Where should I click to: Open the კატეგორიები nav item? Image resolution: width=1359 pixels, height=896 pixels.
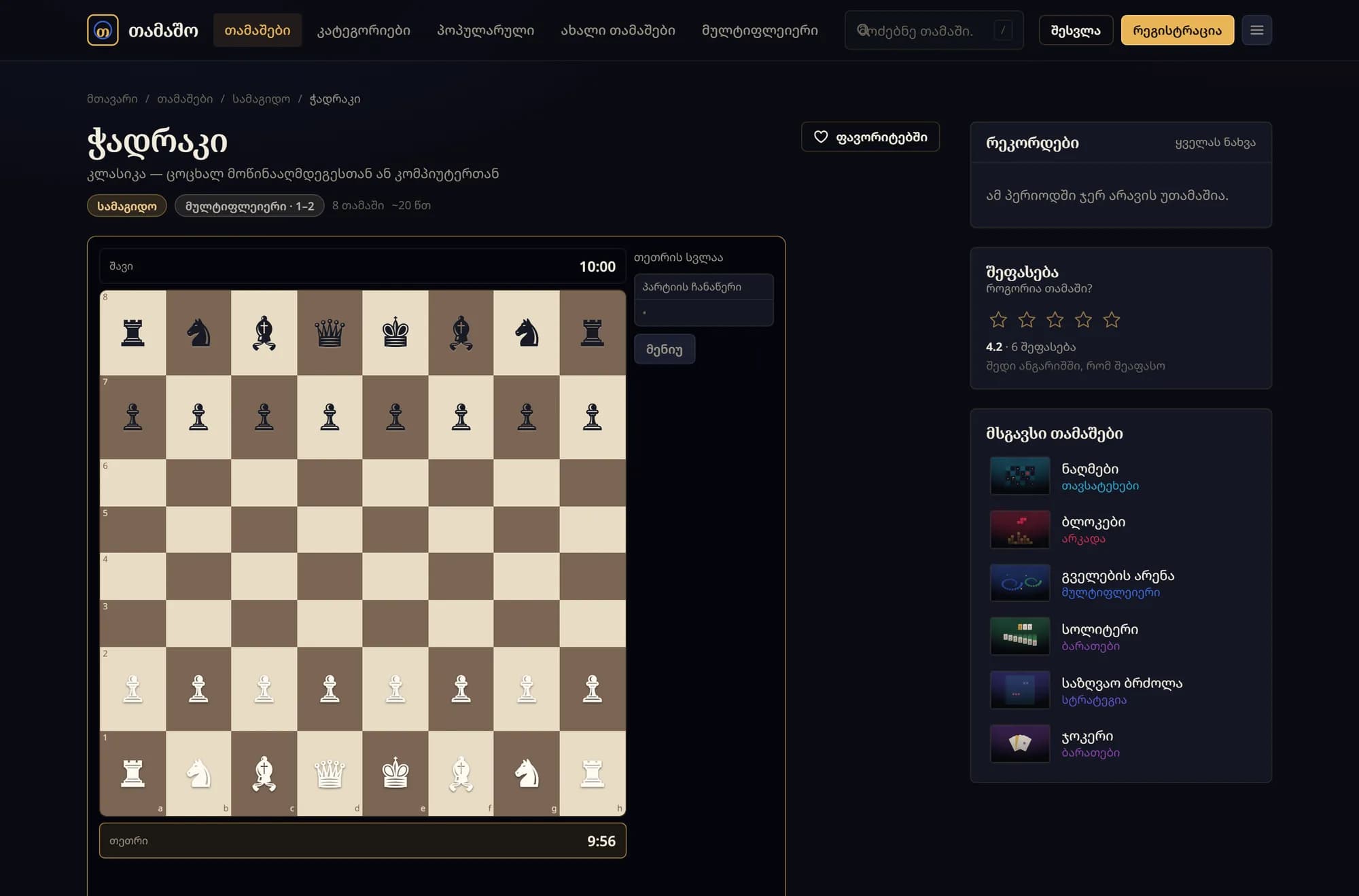click(x=364, y=31)
